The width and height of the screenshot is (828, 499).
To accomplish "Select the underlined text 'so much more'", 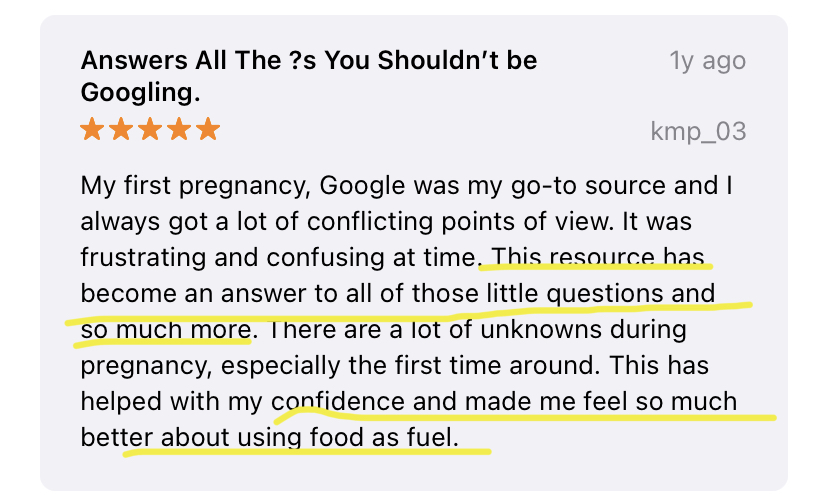I will pyautogui.click(x=166, y=329).
